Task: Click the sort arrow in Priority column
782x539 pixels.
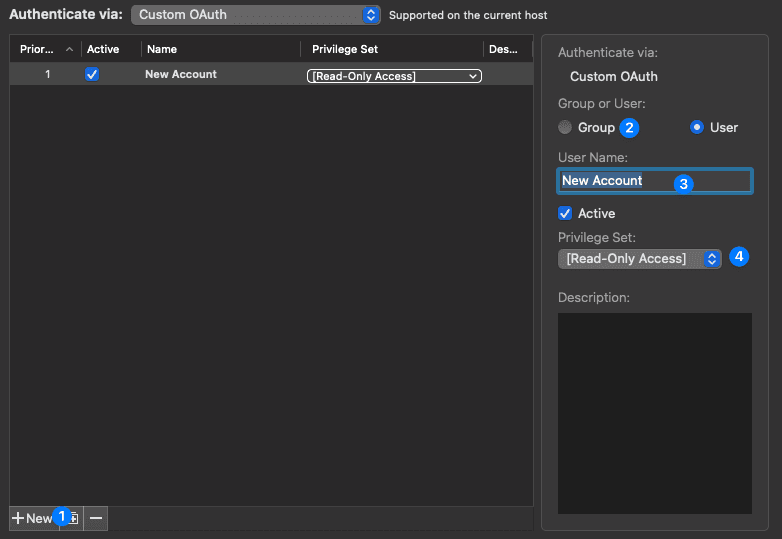Action: [x=69, y=49]
